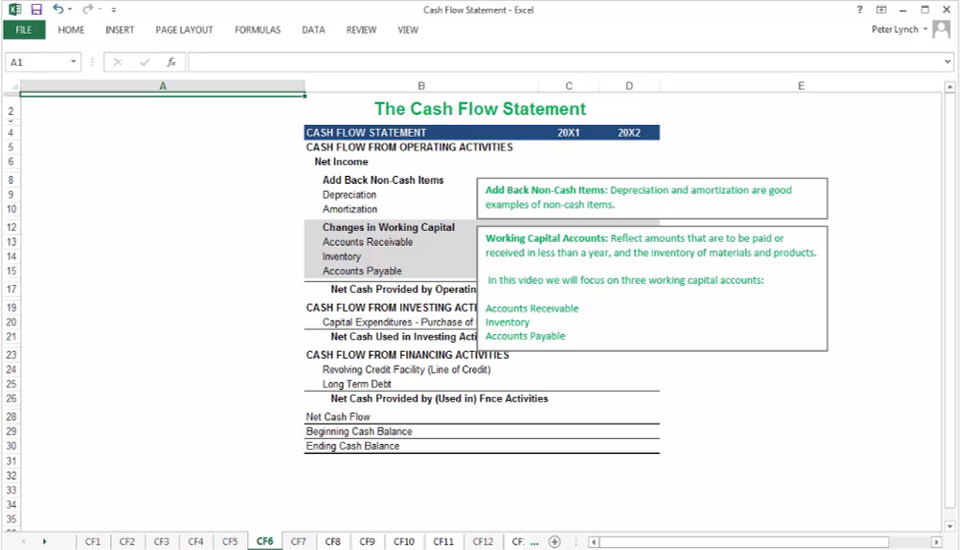Select row 12 header

click(11, 227)
